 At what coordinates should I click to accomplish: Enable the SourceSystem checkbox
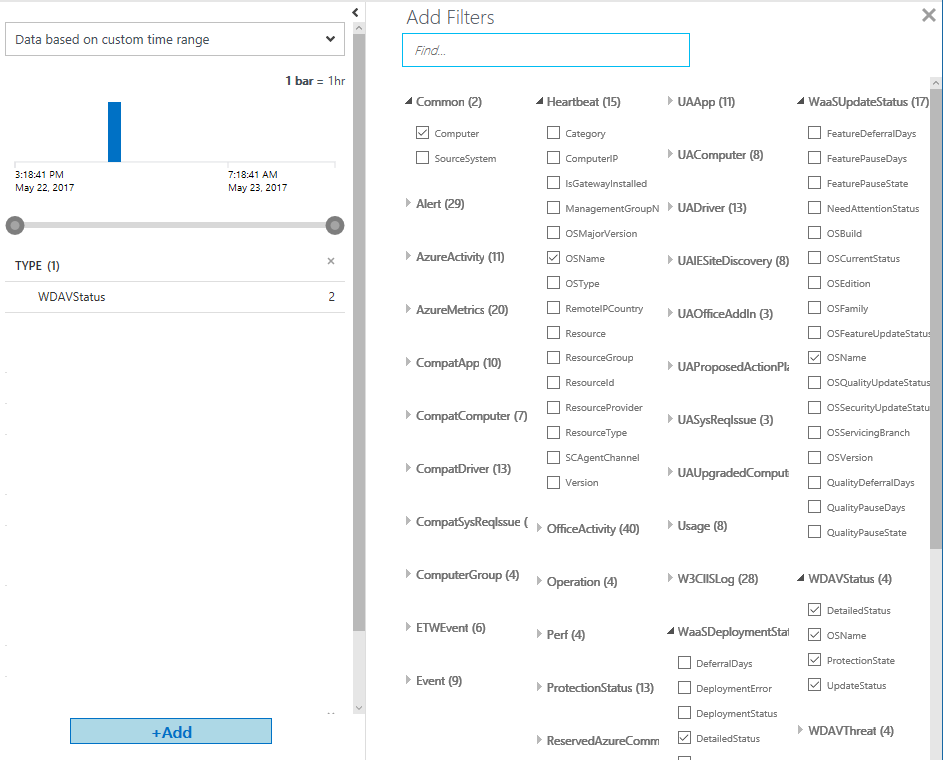point(422,158)
